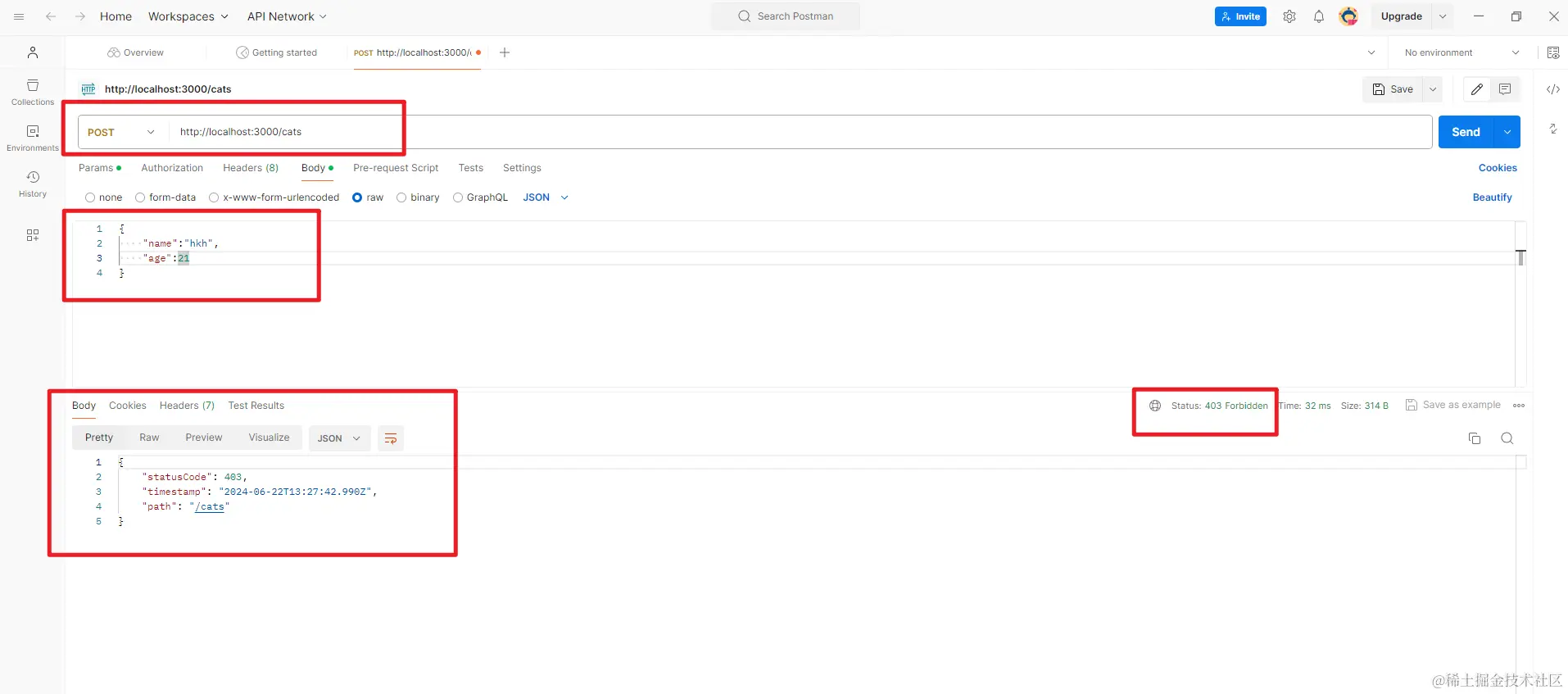1568x694 pixels.
Task: Expand the Send button arrow
Action: tap(1507, 132)
